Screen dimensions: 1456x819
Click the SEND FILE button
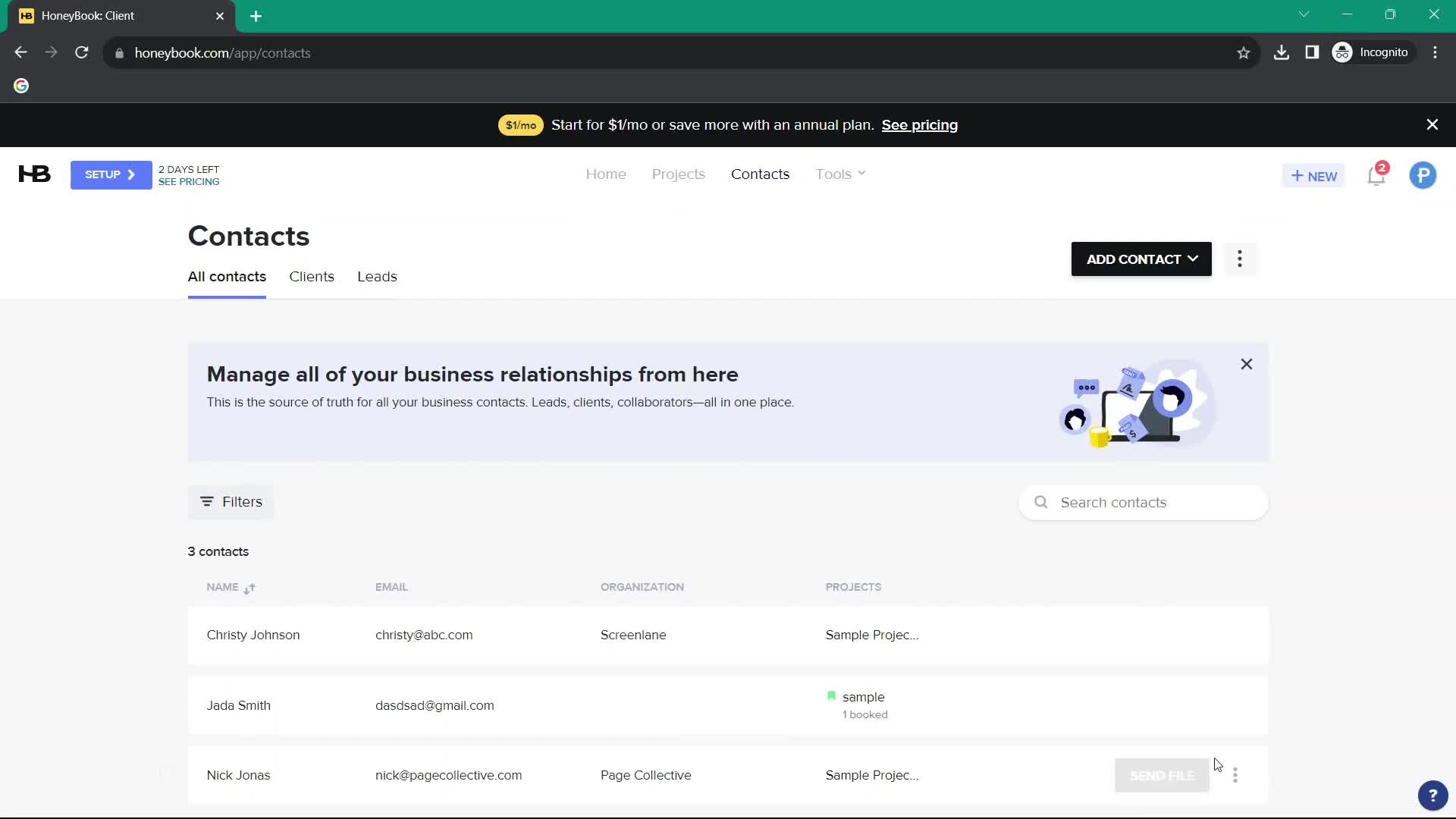click(1162, 775)
